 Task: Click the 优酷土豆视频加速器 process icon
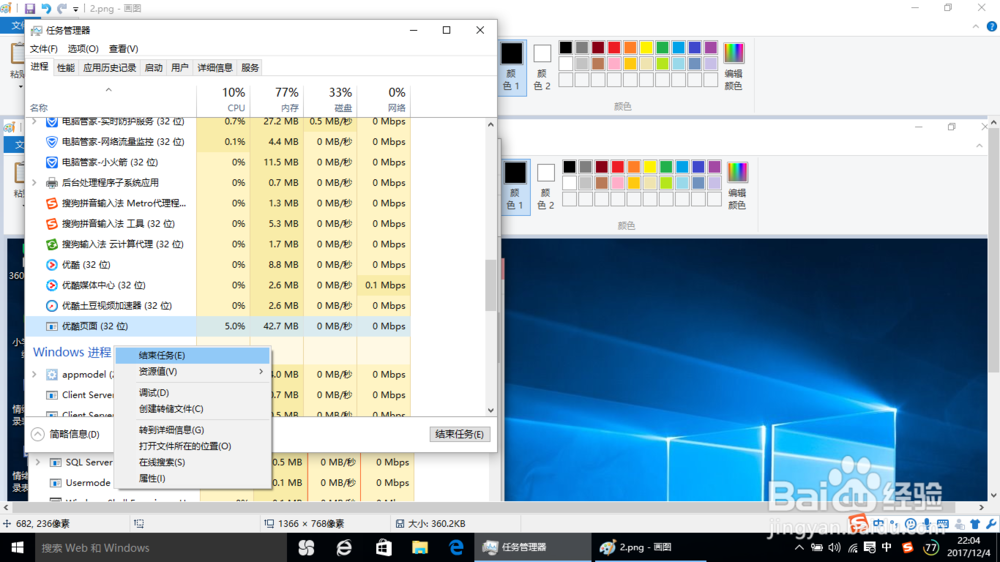52,306
